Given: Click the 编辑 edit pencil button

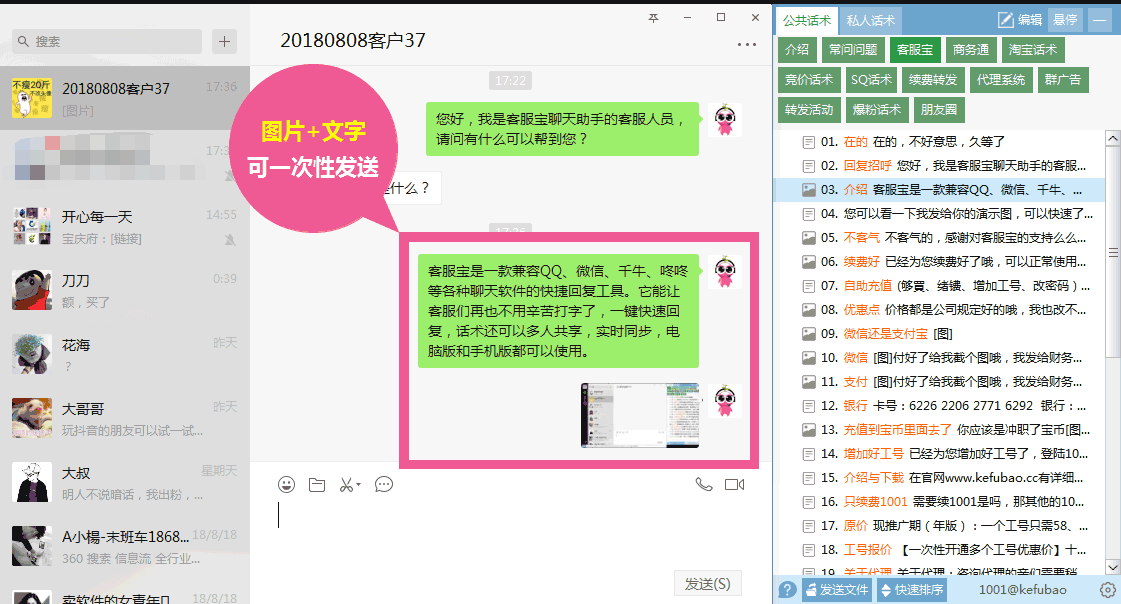Looking at the screenshot, I should [1020, 20].
